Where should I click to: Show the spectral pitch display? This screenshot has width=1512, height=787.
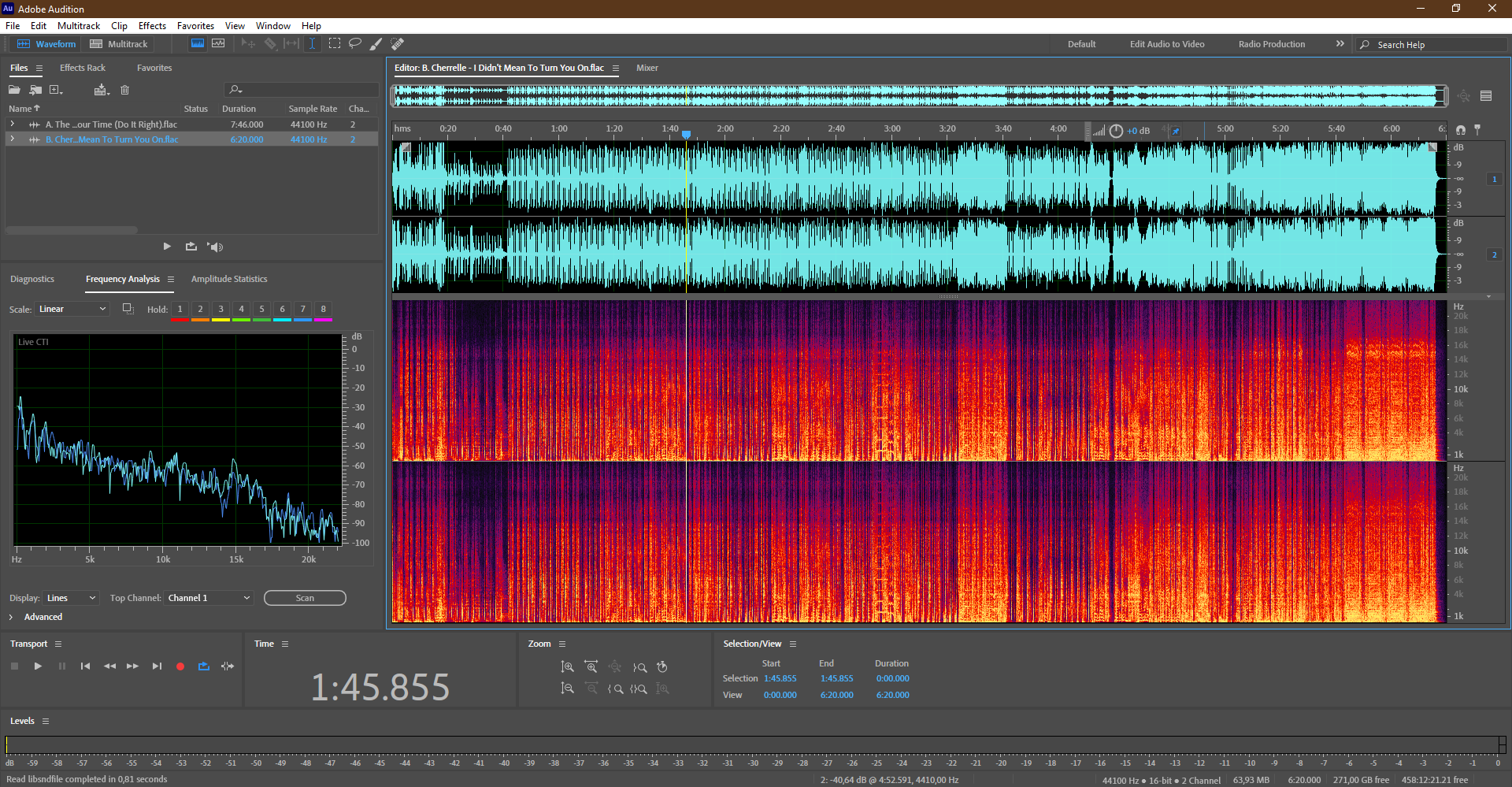[x=218, y=44]
